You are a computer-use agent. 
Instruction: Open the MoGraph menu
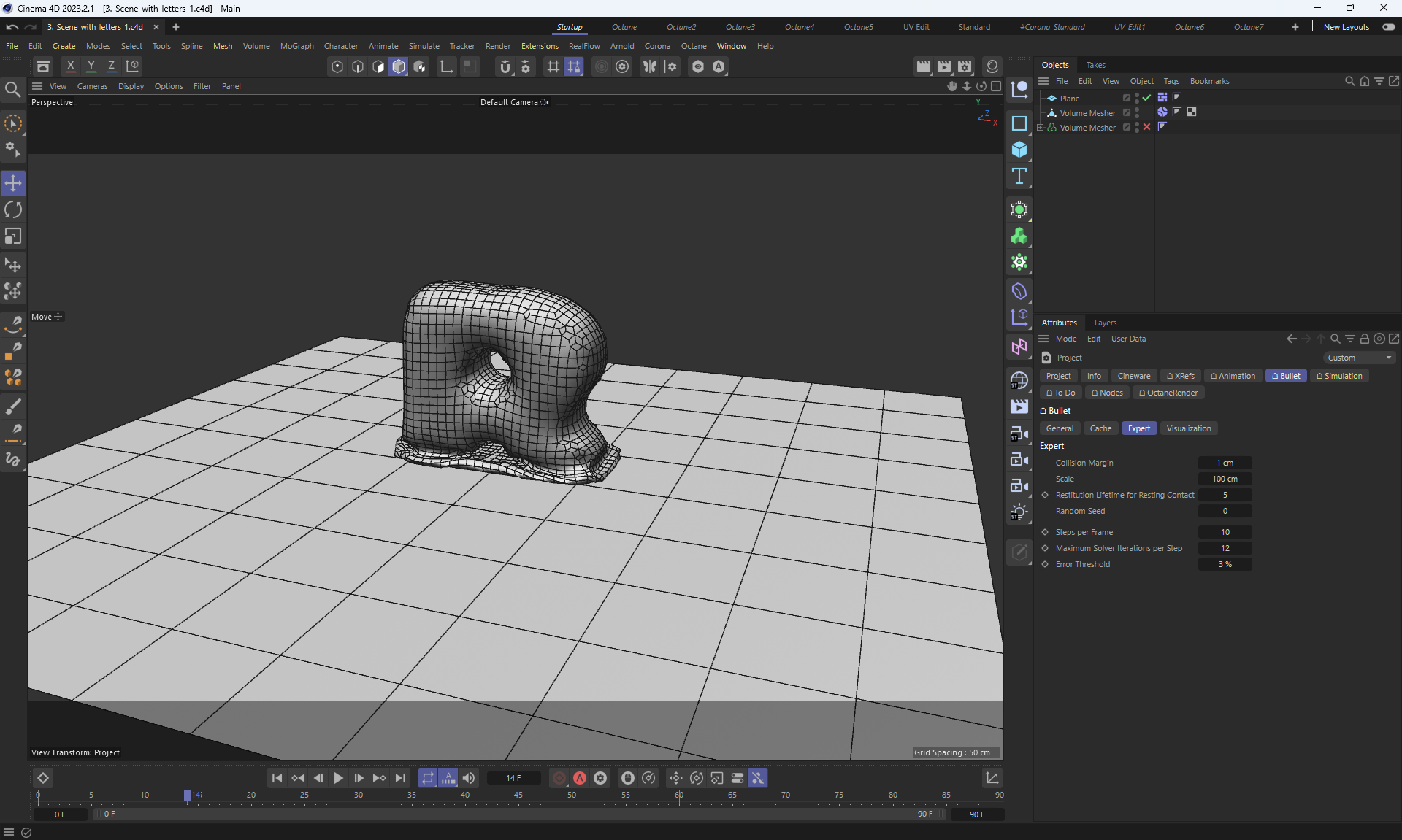(x=296, y=46)
